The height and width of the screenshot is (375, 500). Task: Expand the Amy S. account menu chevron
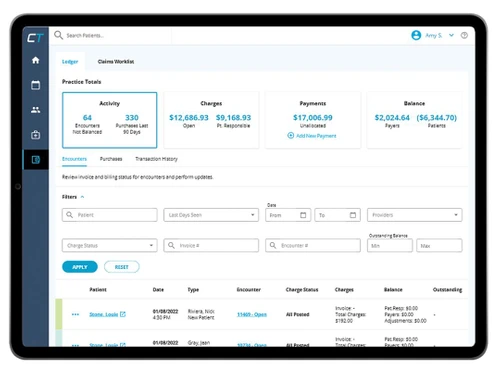tap(451, 35)
